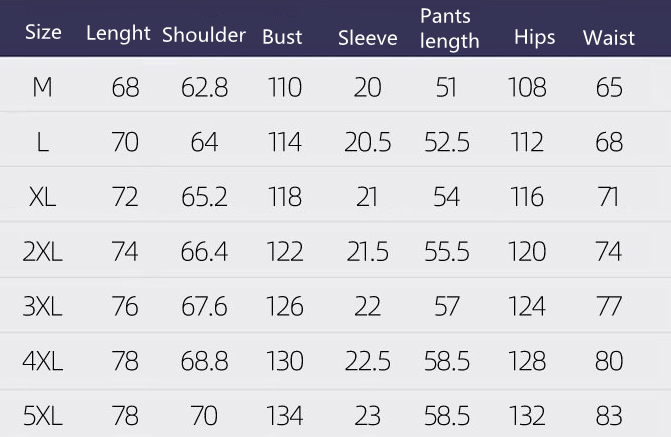Click the 3XL size row label
This screenshot has height=437, width=671.
tap(42, 306)
